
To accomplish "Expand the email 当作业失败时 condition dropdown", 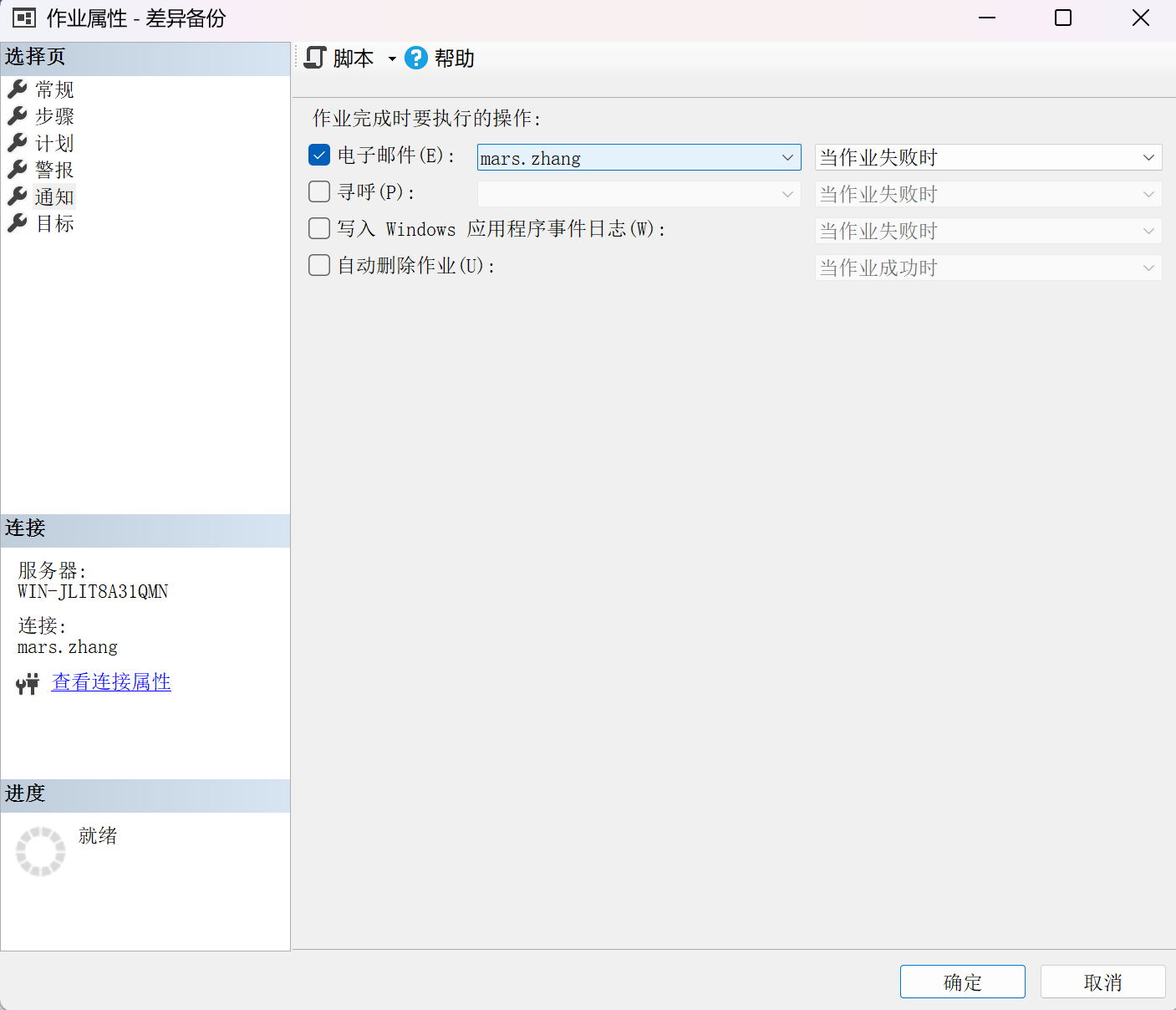I will (988, 157).
